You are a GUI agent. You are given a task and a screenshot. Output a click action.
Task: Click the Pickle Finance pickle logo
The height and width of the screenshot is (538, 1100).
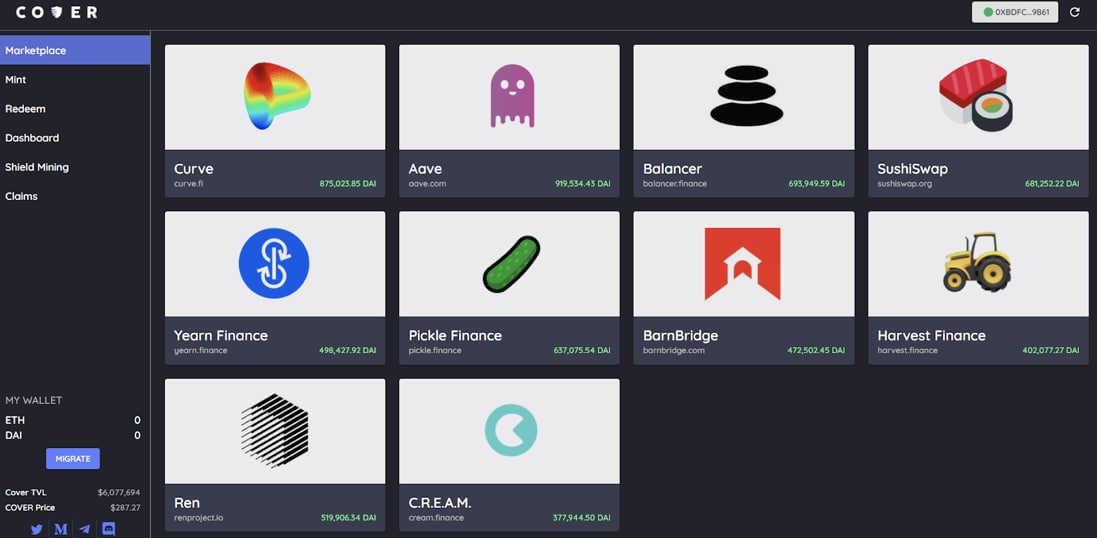(511, 264)
